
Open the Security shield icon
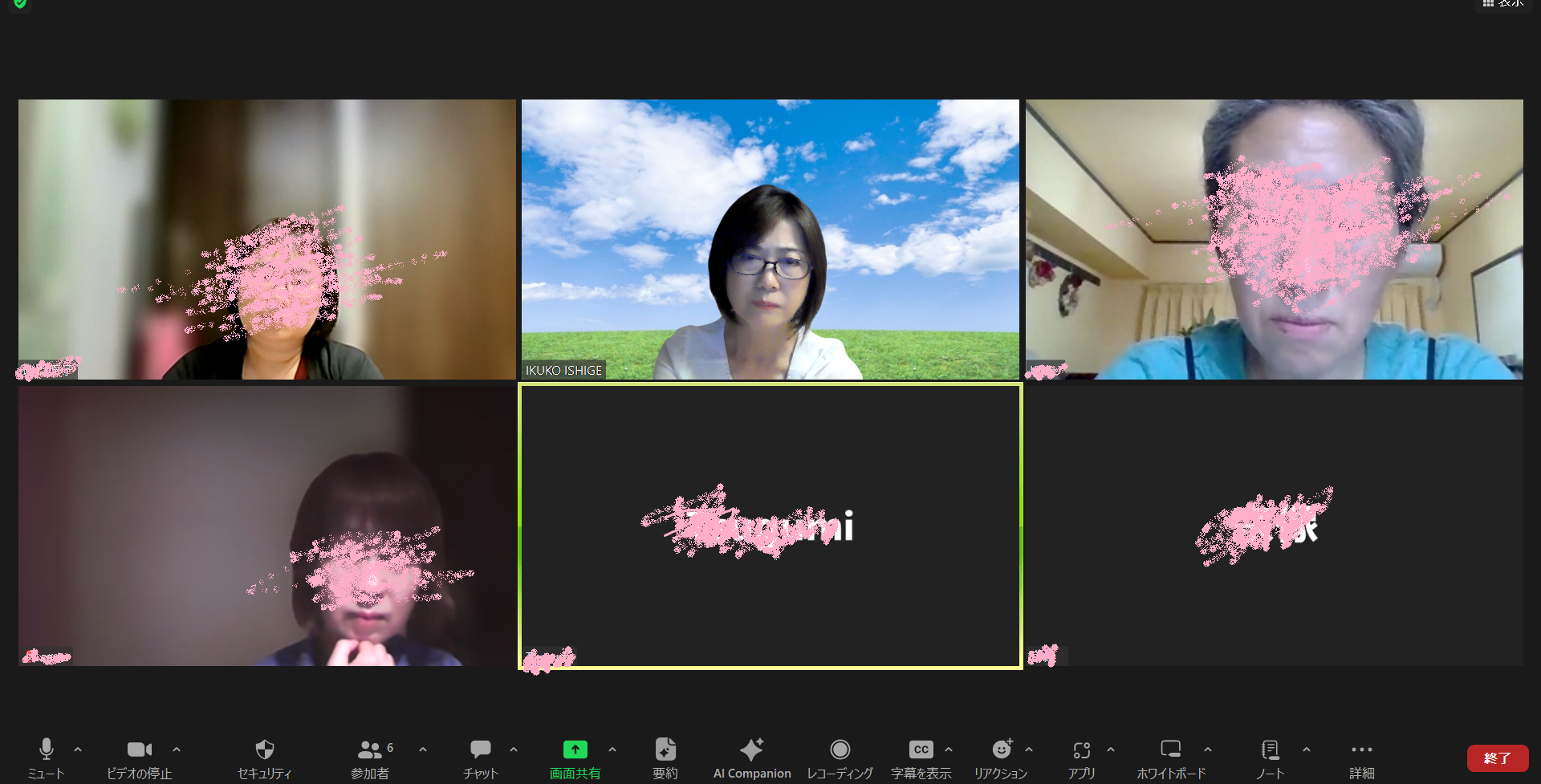(x=264, y=750)
